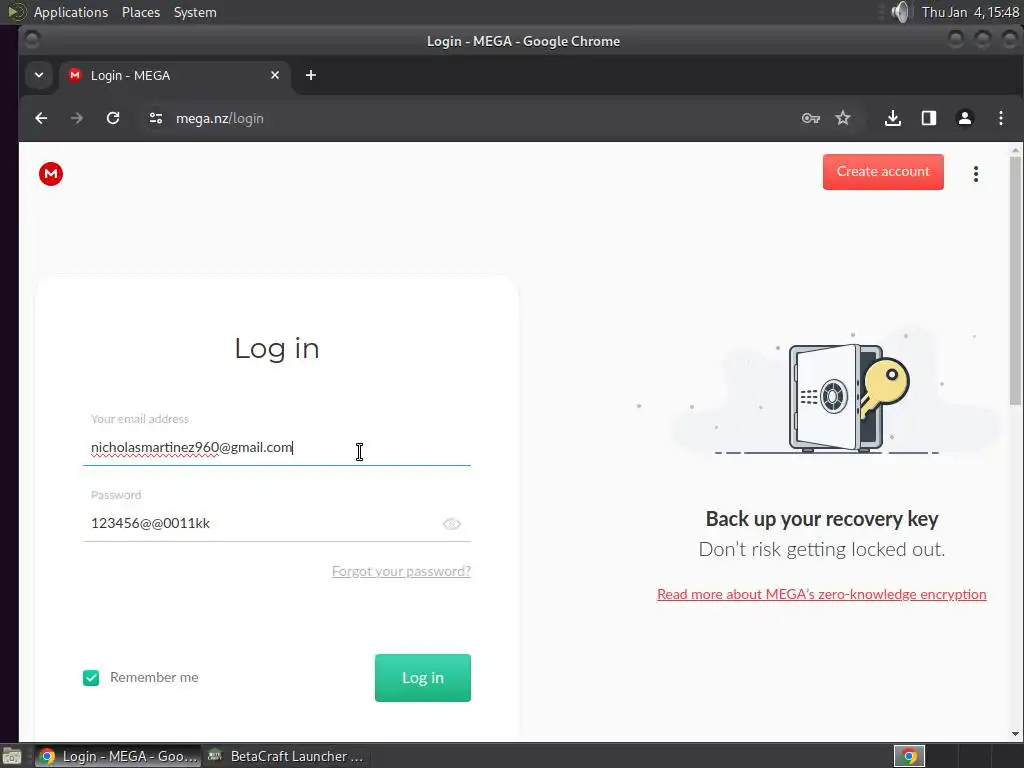Select the Login - MEGA taskbar entry
This screenshot has width=1024, height=768.
pos(118,756)
